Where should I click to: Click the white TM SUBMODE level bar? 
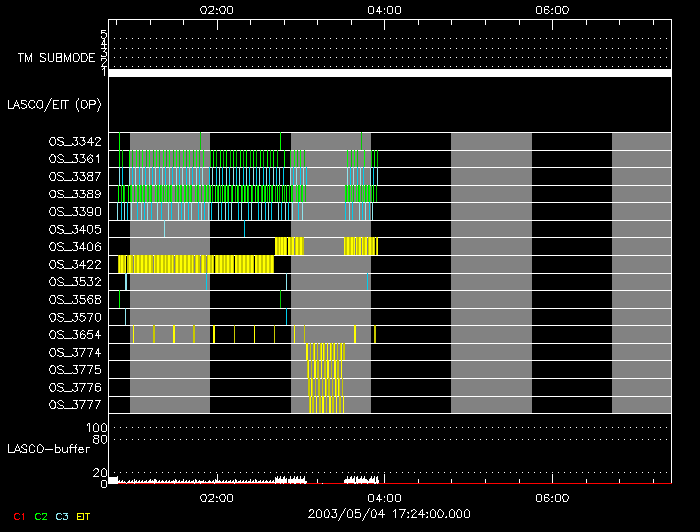[388, 73]
